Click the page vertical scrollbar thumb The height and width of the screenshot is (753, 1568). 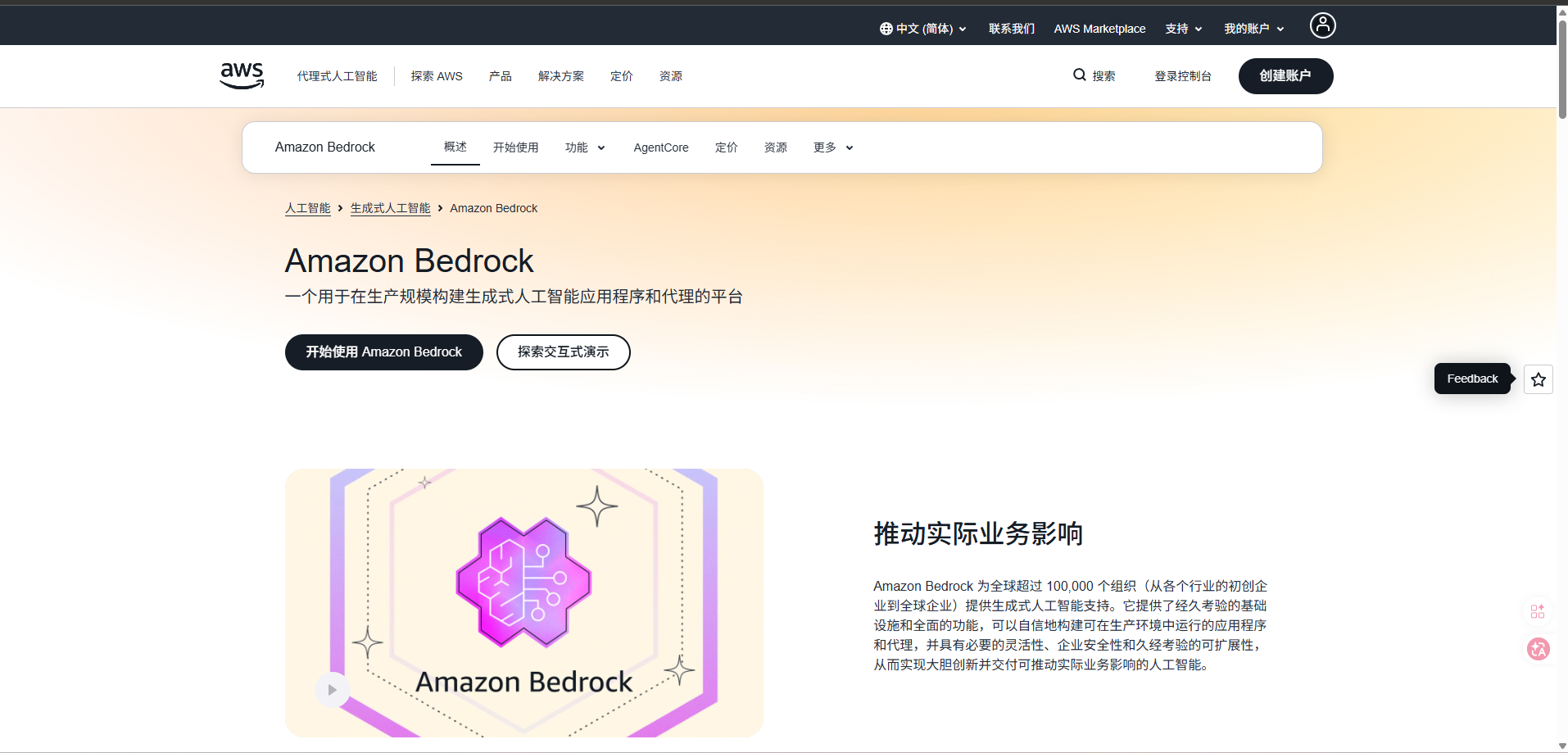[1561, 70]
